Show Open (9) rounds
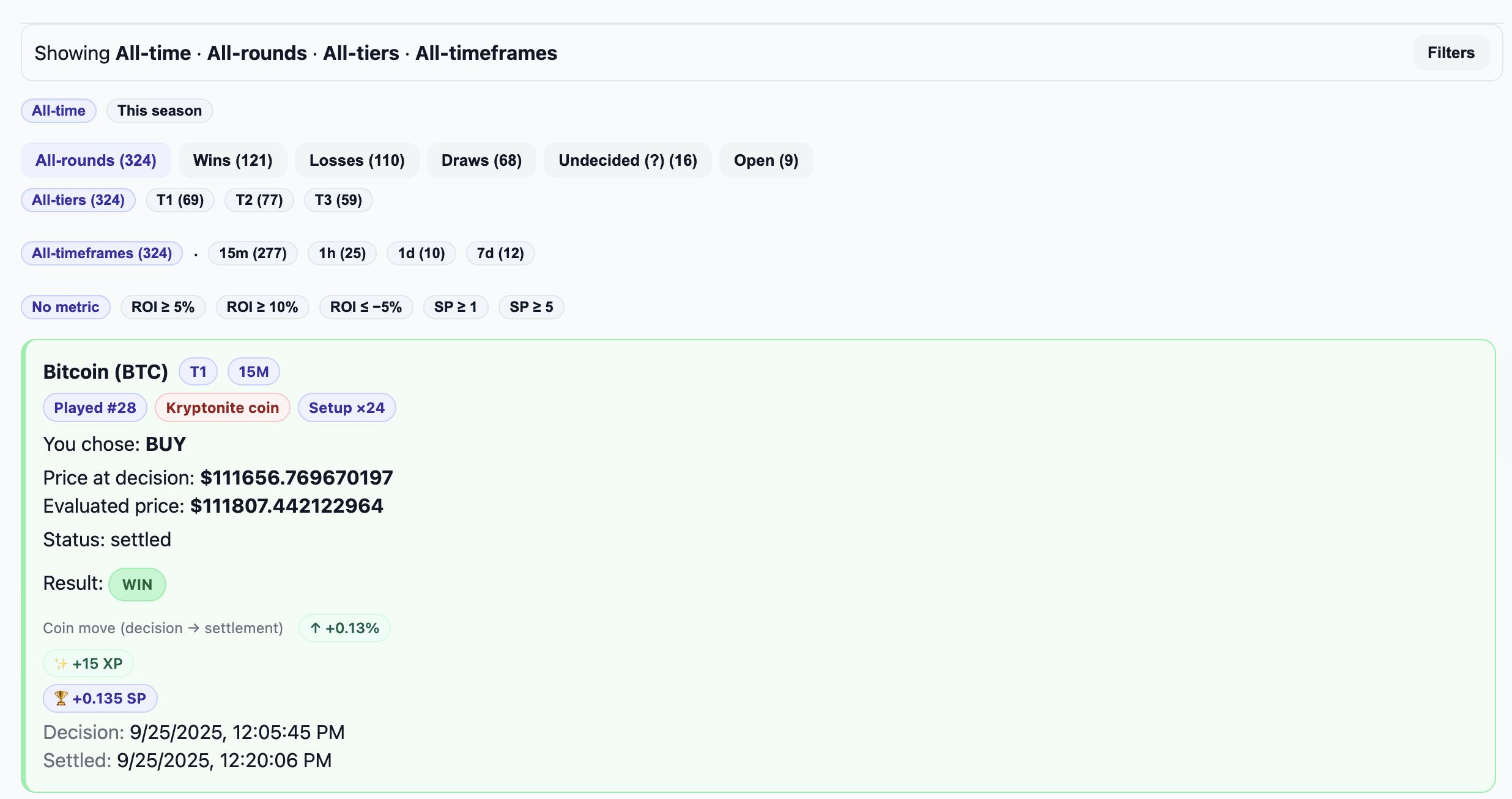 [766, 160]
